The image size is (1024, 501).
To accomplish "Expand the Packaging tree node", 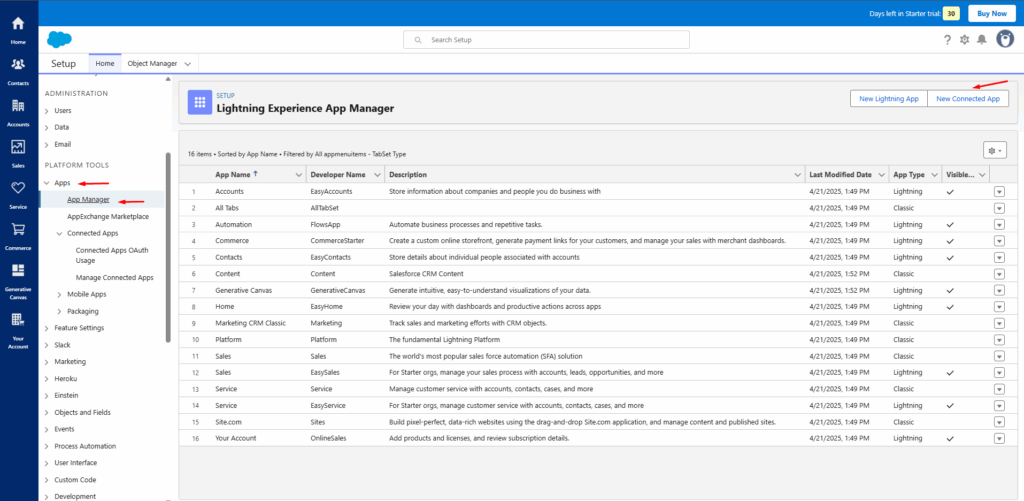I will (x=59, y=312).
